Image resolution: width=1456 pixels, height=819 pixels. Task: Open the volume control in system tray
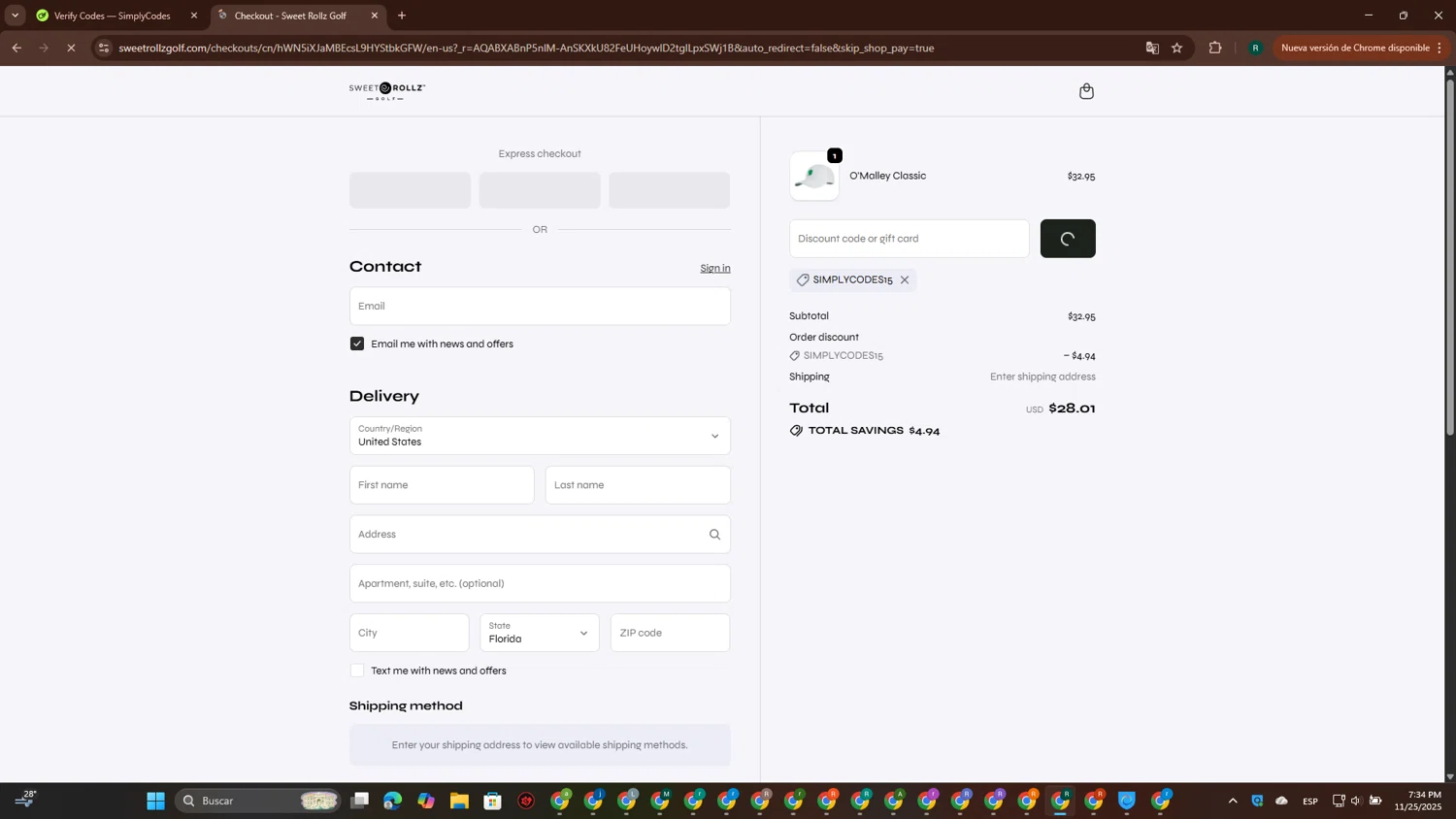1356,801
